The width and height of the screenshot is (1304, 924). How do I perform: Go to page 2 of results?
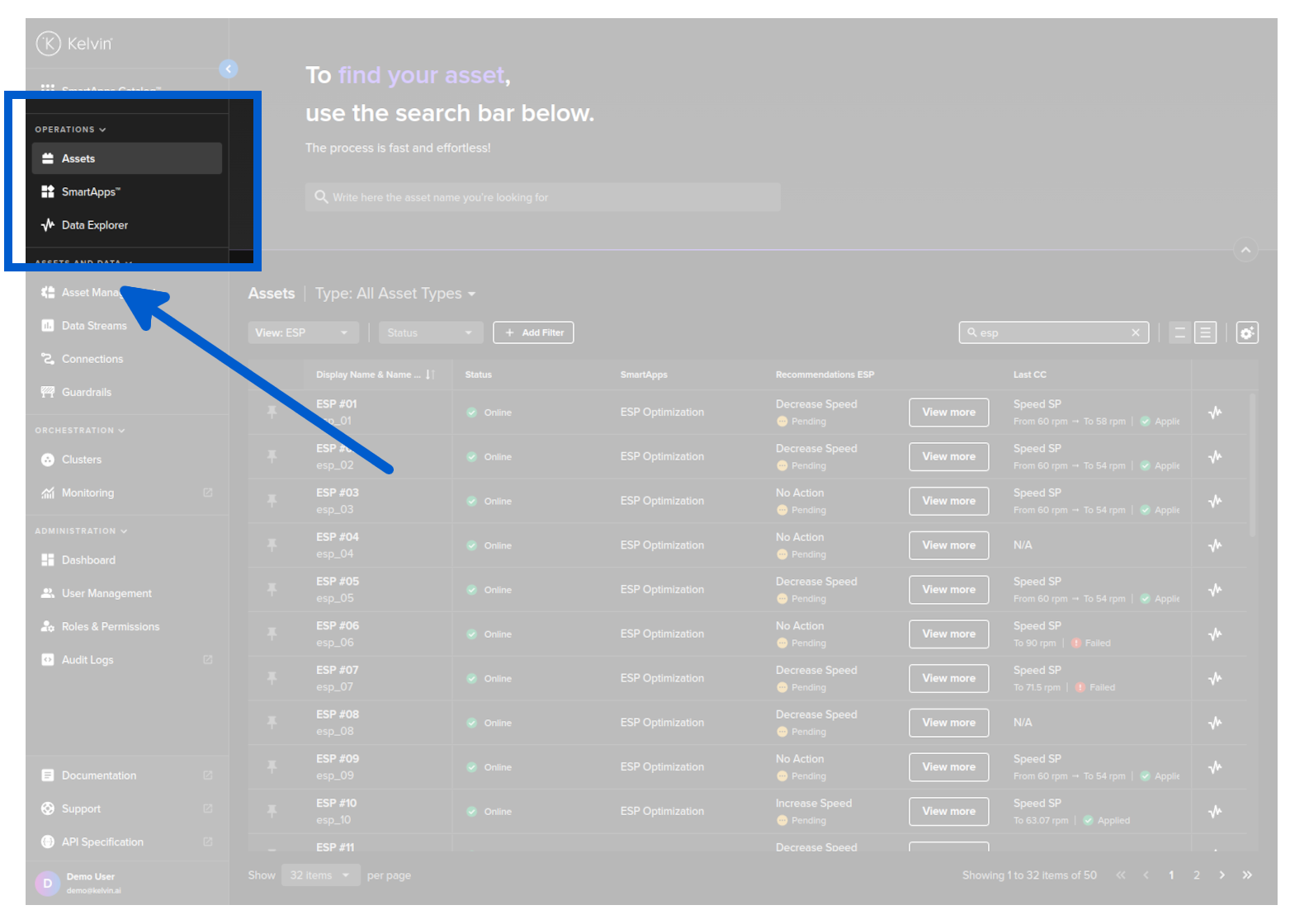click(x=1196, y=875)
